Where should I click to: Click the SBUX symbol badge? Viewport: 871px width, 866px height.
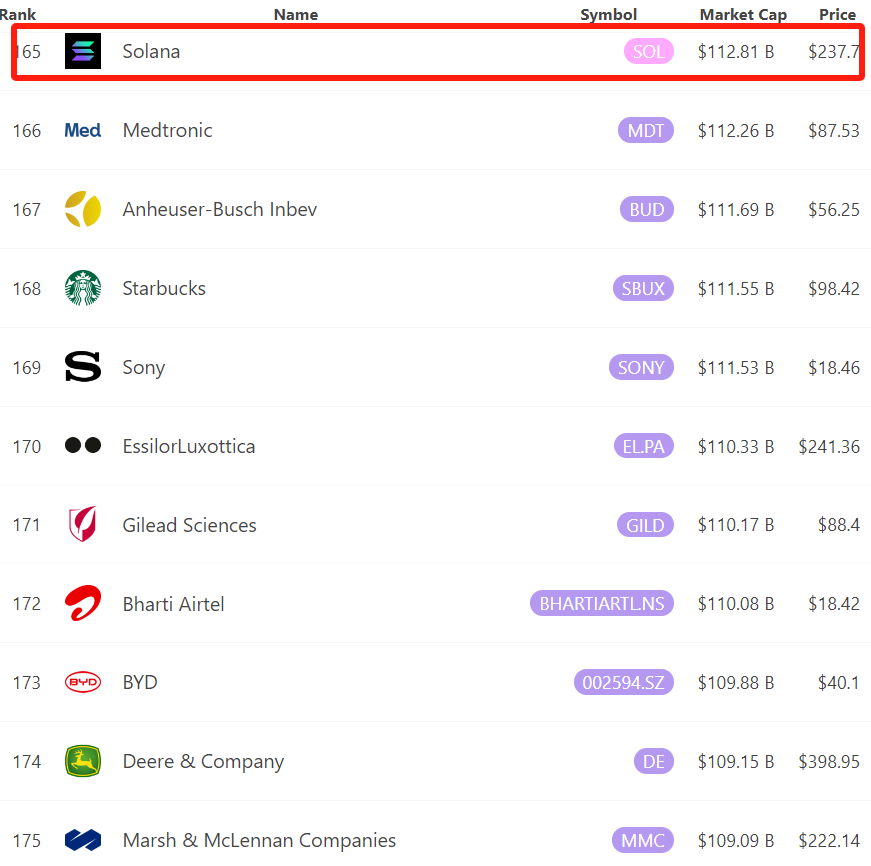643,288
